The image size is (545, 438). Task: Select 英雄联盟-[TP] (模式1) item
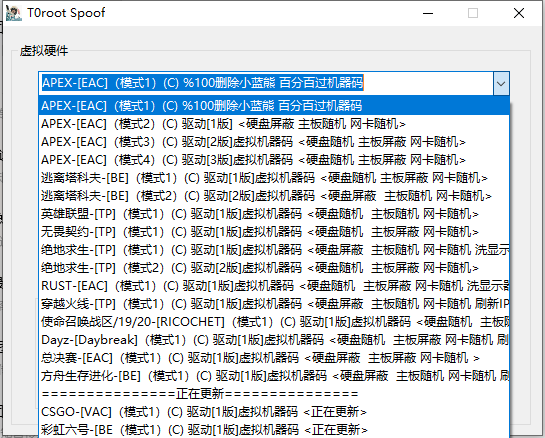(274, 214)
